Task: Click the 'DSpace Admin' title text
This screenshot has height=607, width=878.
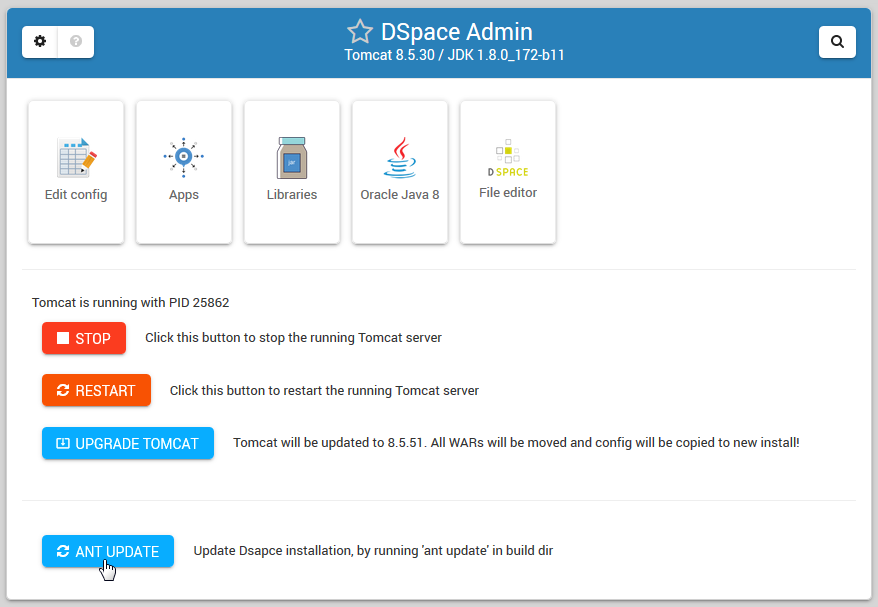Action: 456,32
